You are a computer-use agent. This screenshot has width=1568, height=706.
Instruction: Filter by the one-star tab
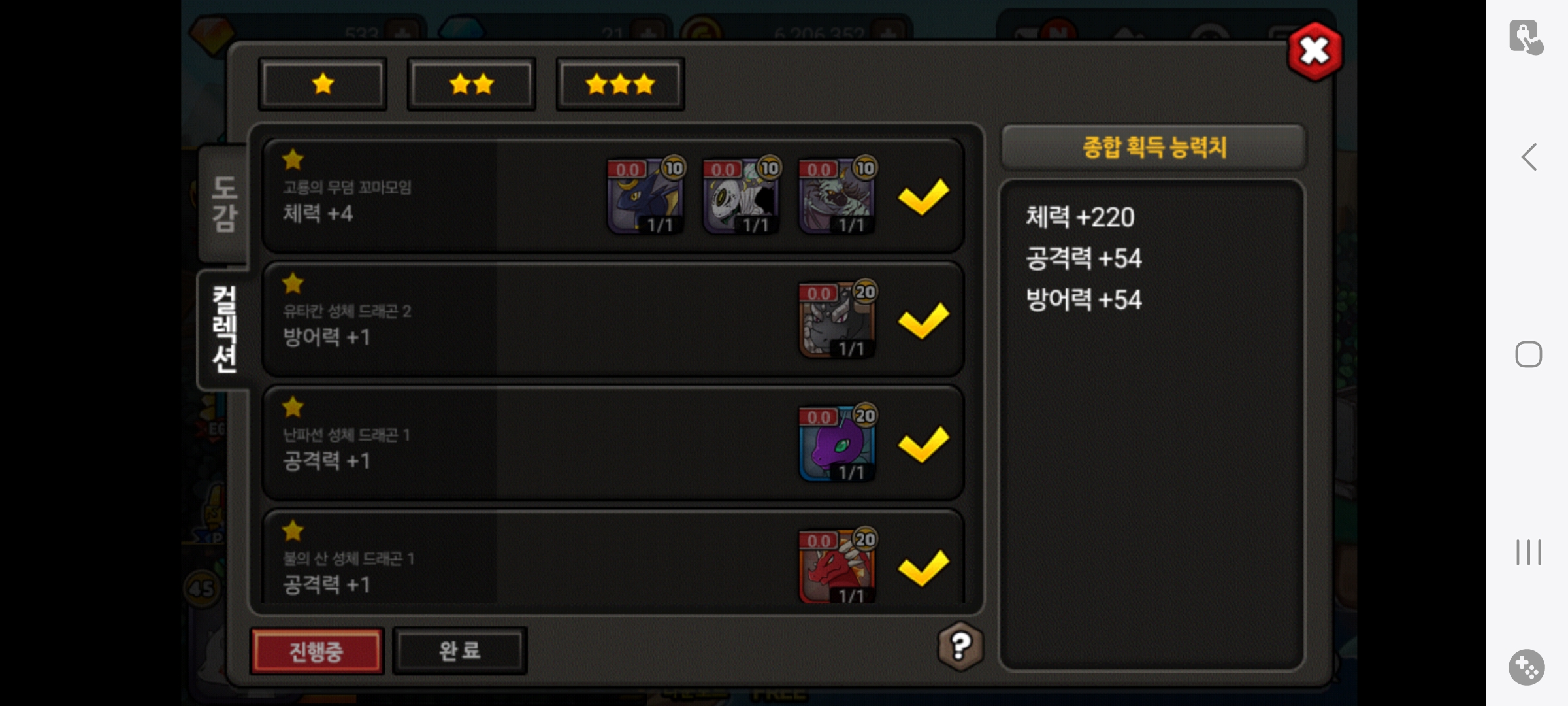click(323, 84)
